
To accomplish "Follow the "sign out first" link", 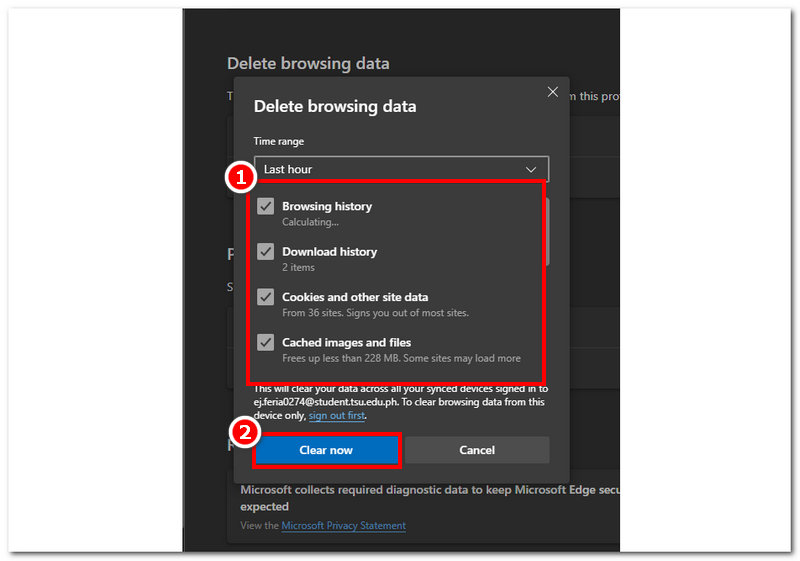I will (336, 415).
